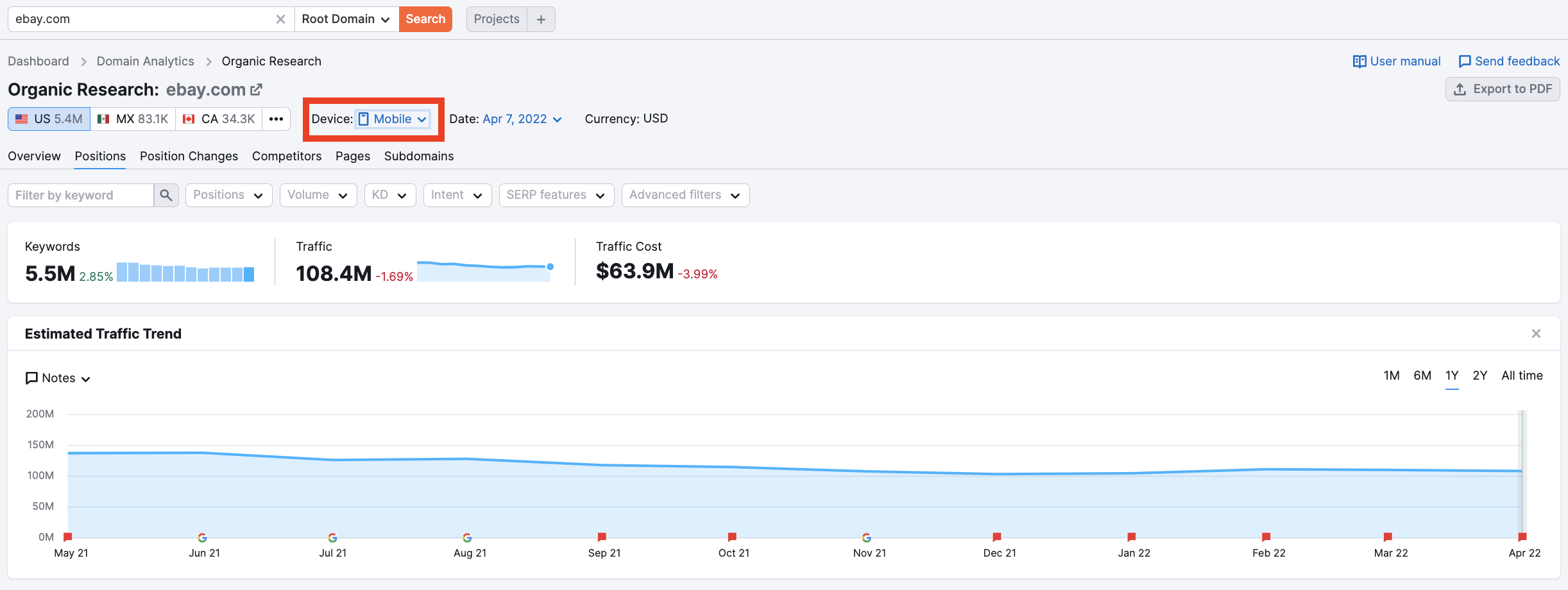The width and height of the screenshot is (1568, 590).
Task: Select the US 5.4M database
Action: [49, 119]
